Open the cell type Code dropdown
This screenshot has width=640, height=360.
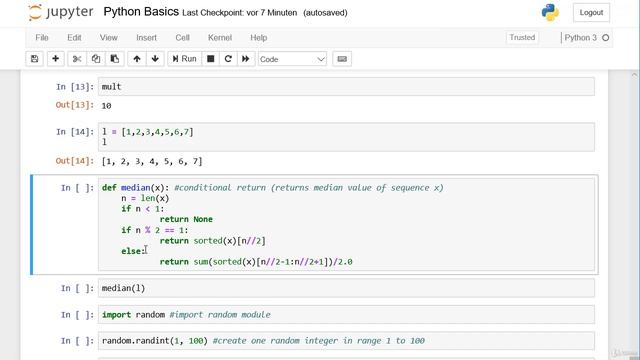[x=292, y=59]
